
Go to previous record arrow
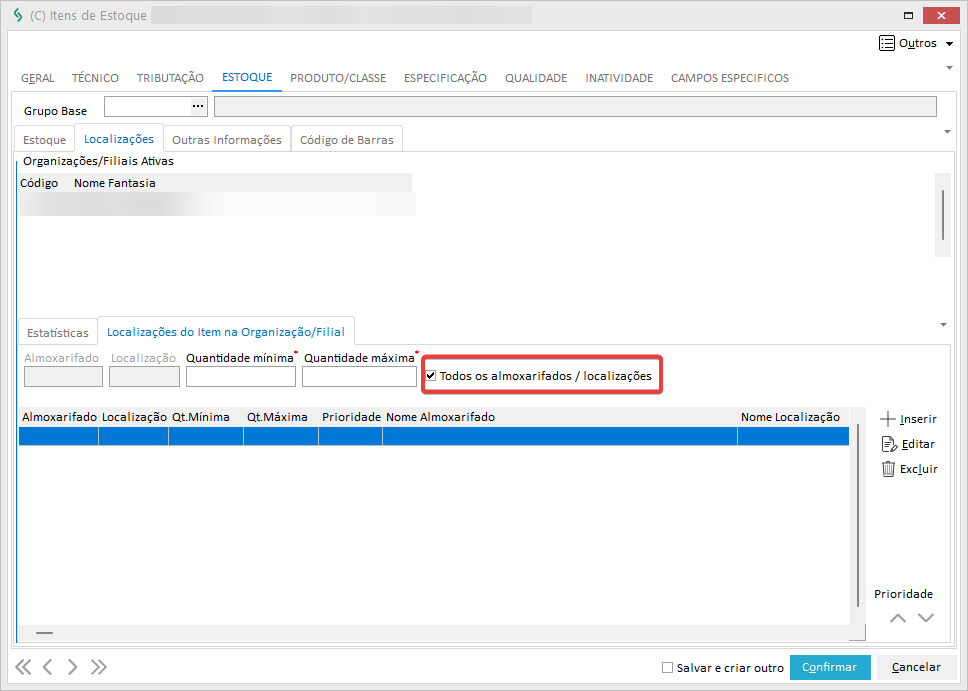(x=47, y=667)
